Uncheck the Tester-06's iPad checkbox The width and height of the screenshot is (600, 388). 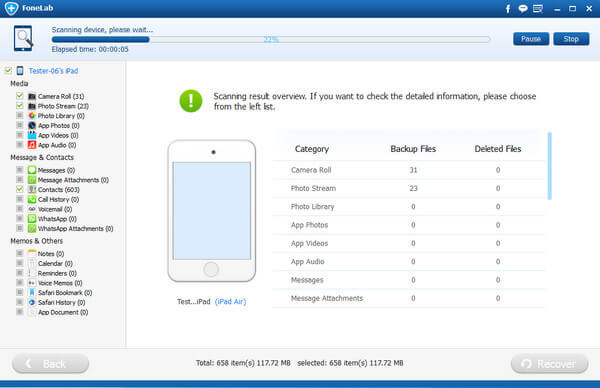point(8,70)
